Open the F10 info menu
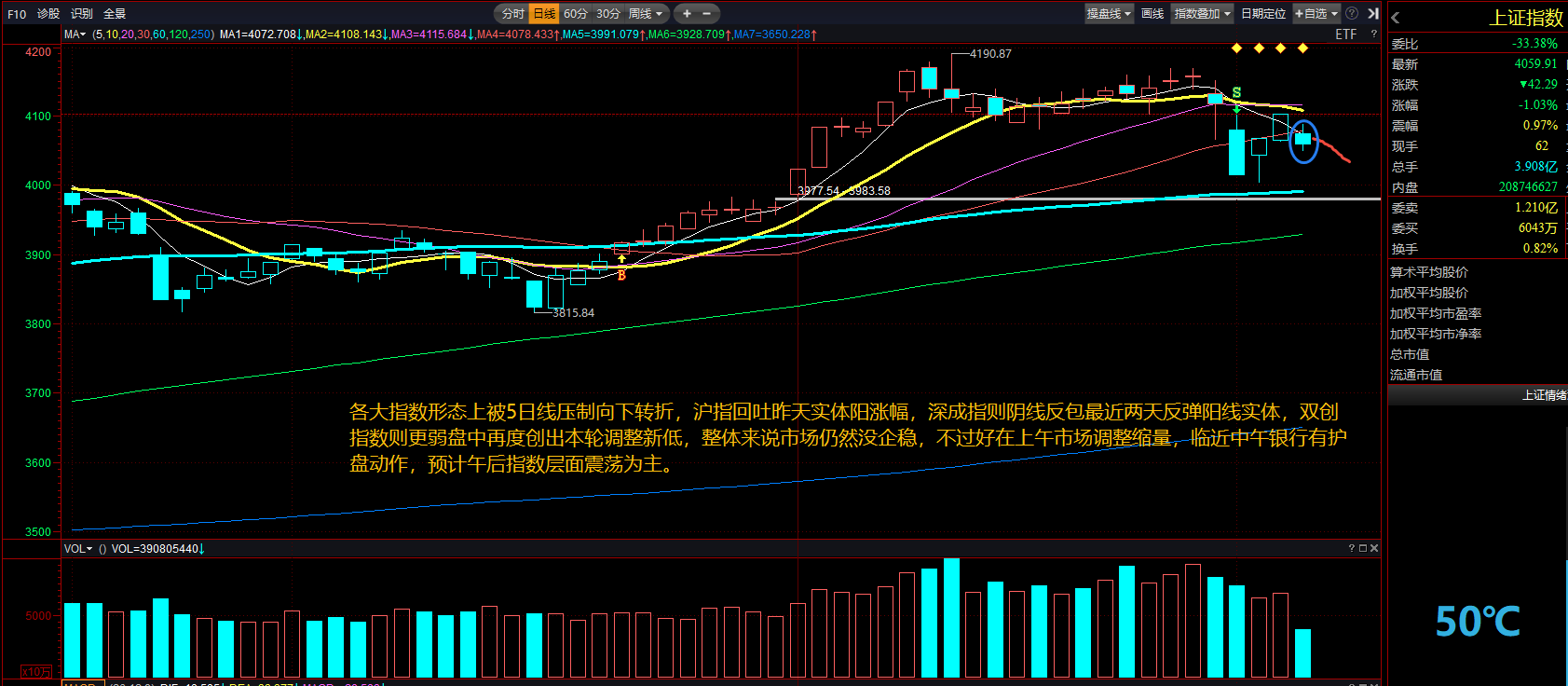The image size is (1568, 686). 17,14
